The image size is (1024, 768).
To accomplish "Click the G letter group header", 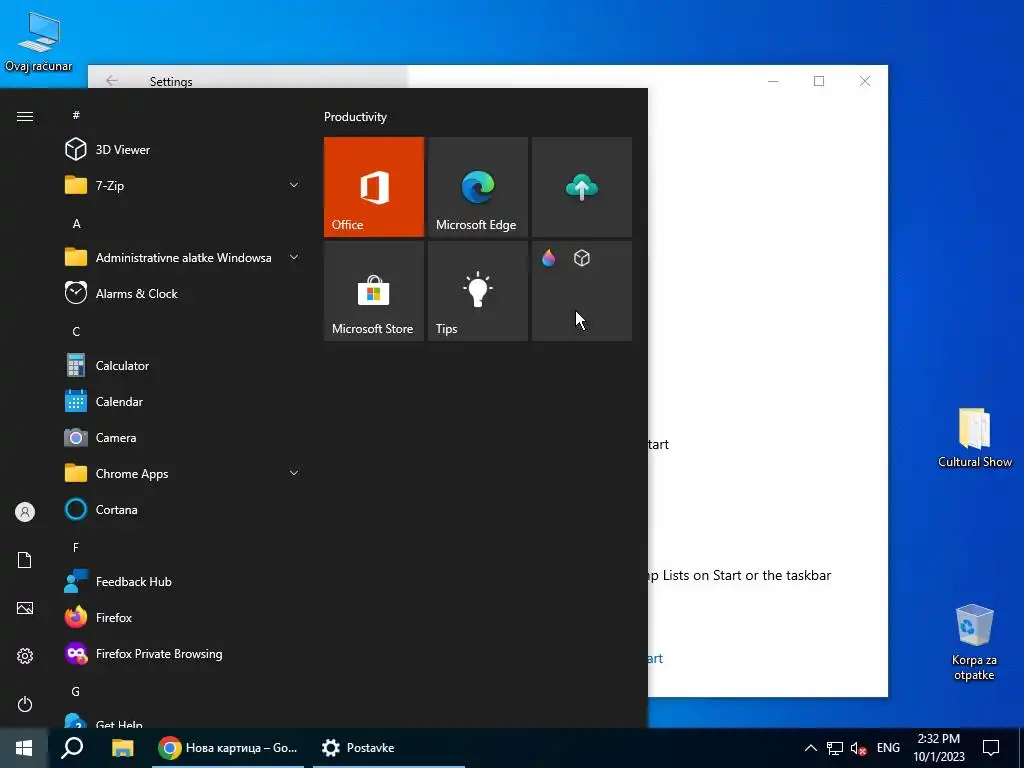I will pyautogui.click(x=76, y=692).
